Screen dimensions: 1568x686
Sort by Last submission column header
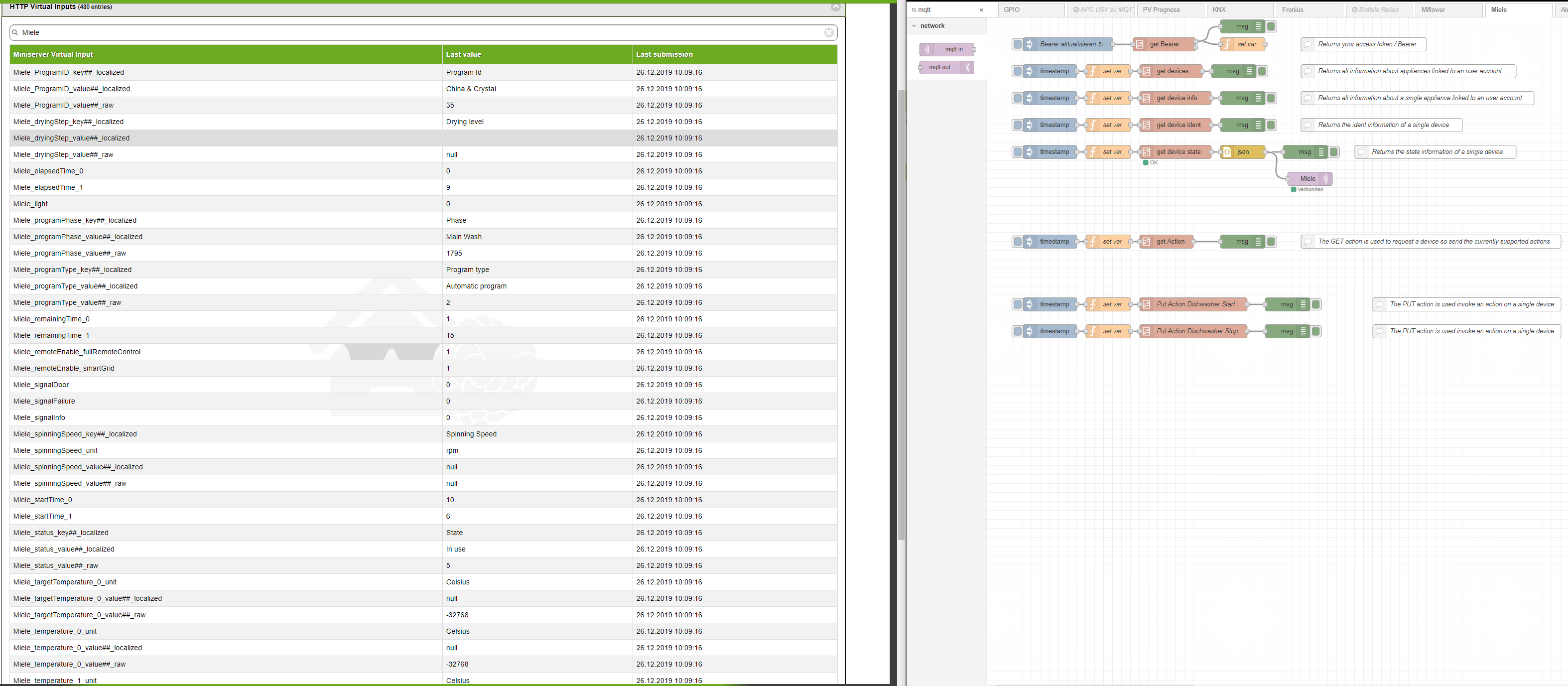pos(664,54)
